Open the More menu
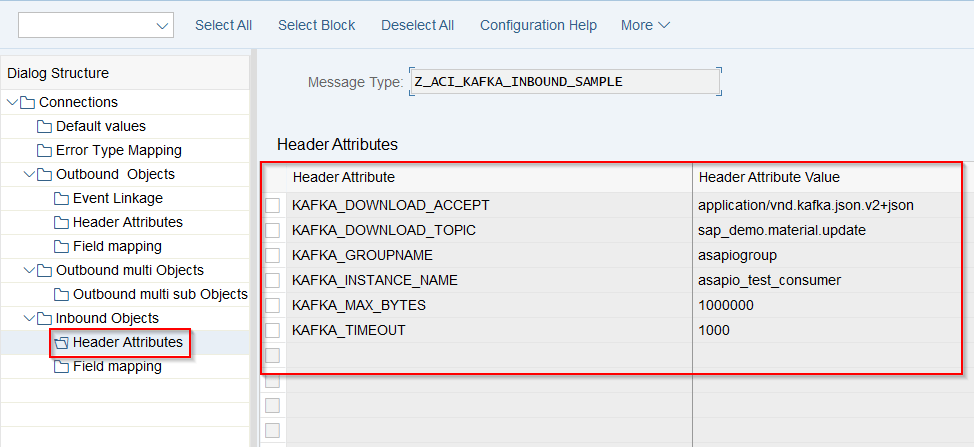This screenshot has width=974, height=447. pyautogui.click(x=645, y=25)
